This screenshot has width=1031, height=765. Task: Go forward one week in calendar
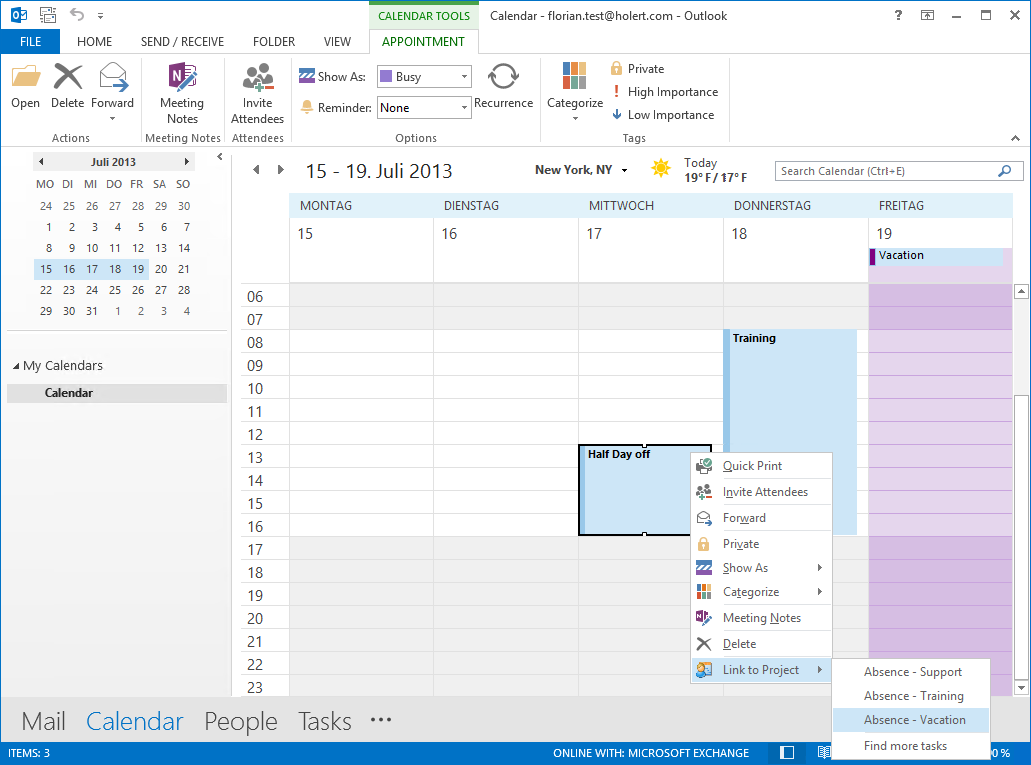pos(281,170)
